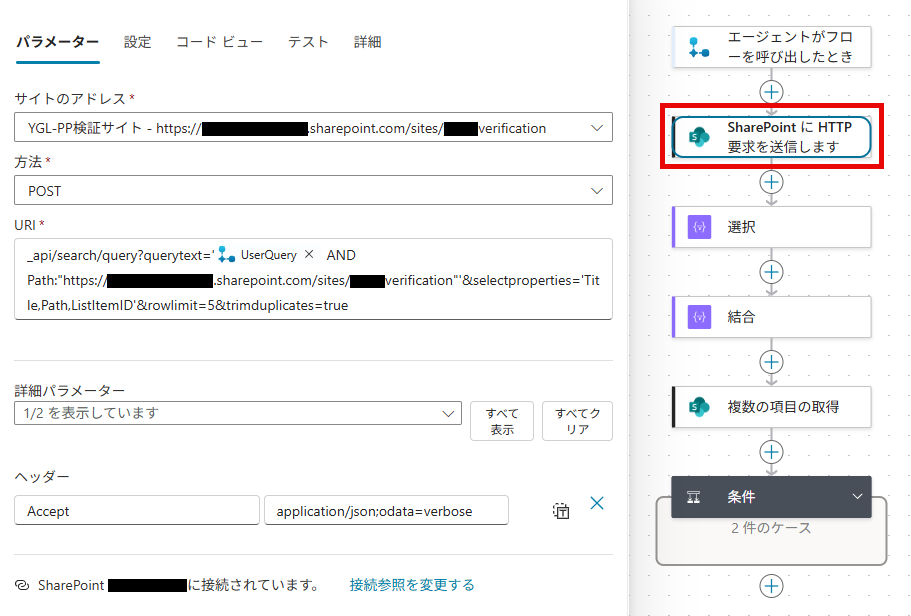This screenshot has height=616, width=911.
Task: Open the サイトのアドレス dropdown
Action: click(x=597, y=128)
